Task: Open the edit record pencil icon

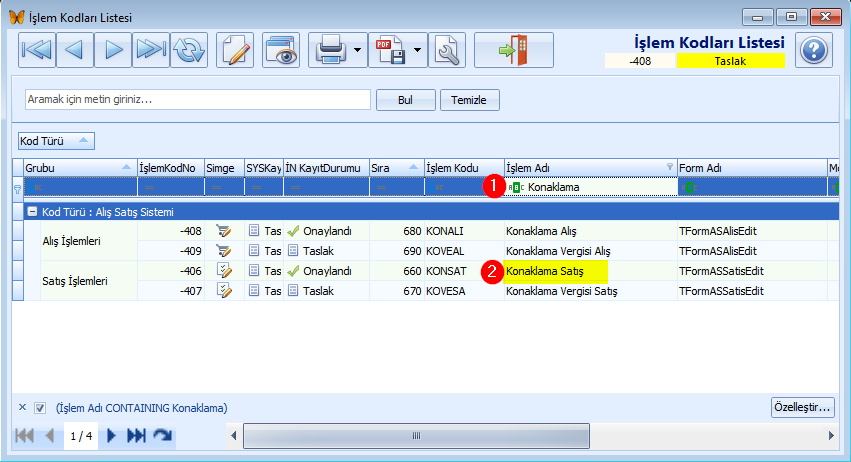Action: 235,50
